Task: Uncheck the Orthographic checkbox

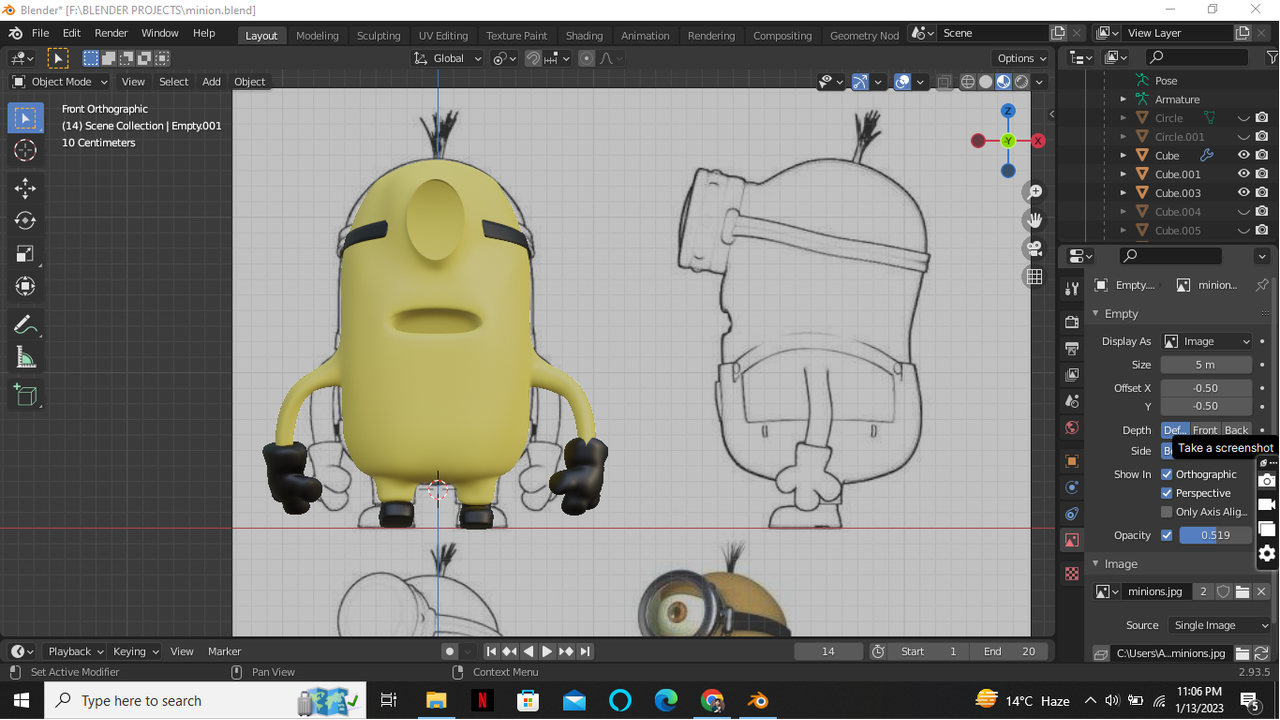Action: [1166, 474]
